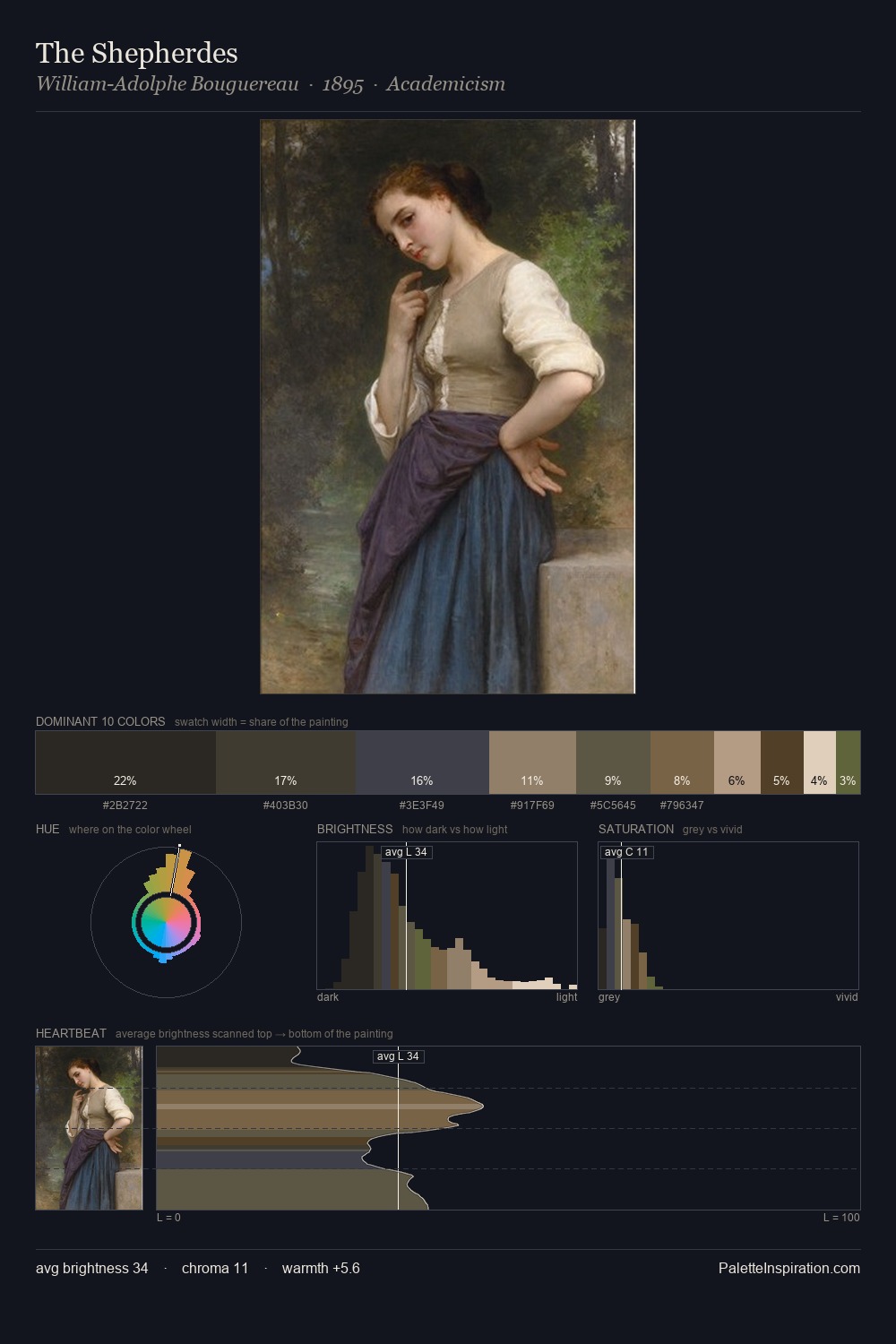Pick the 16% swatch #3E3F49
The height and width of the screenshot is (1344, 896).
tap(422, 762)
